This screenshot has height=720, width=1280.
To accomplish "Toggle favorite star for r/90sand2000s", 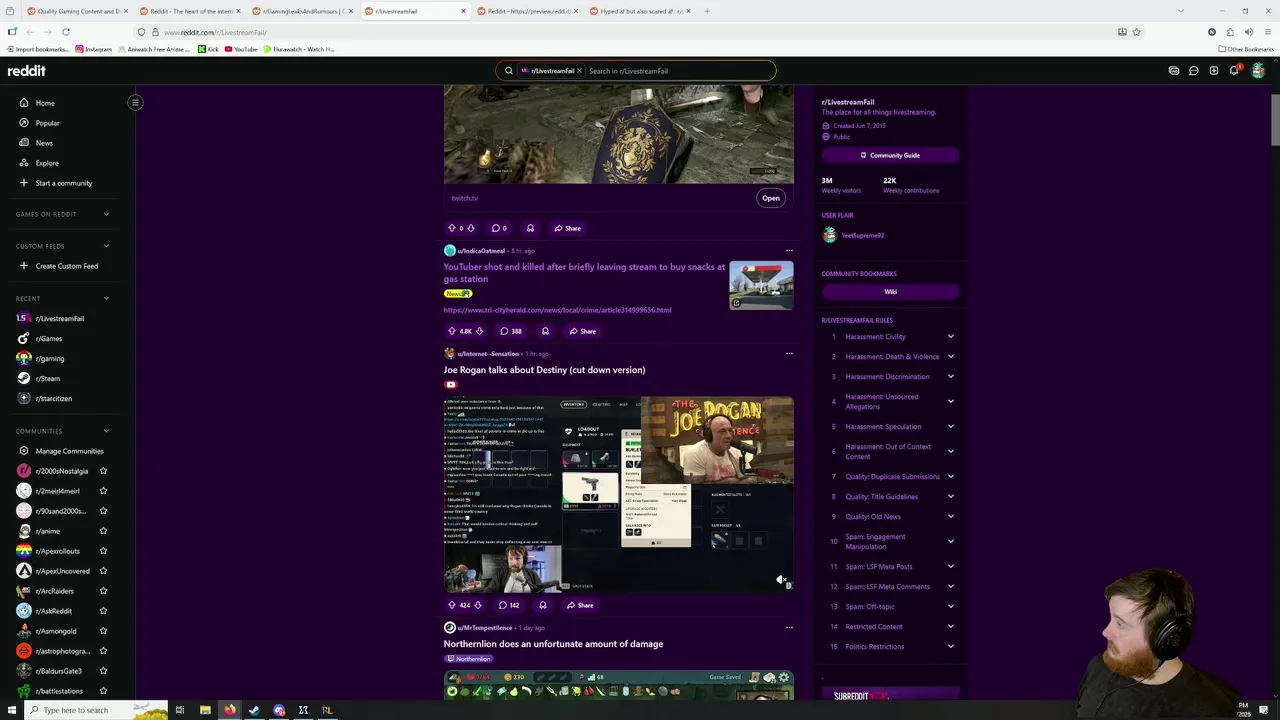I will (x=103, y=511).
